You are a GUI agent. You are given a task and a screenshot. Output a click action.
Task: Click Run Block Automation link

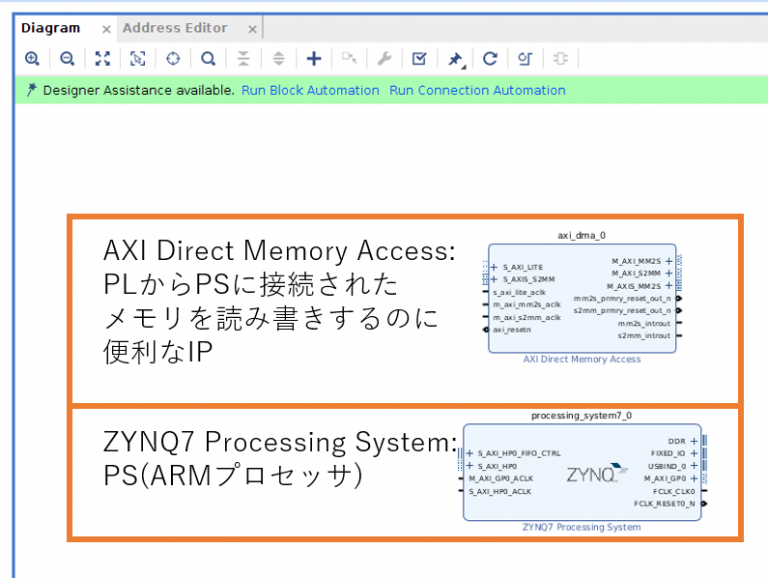[310, 90]
